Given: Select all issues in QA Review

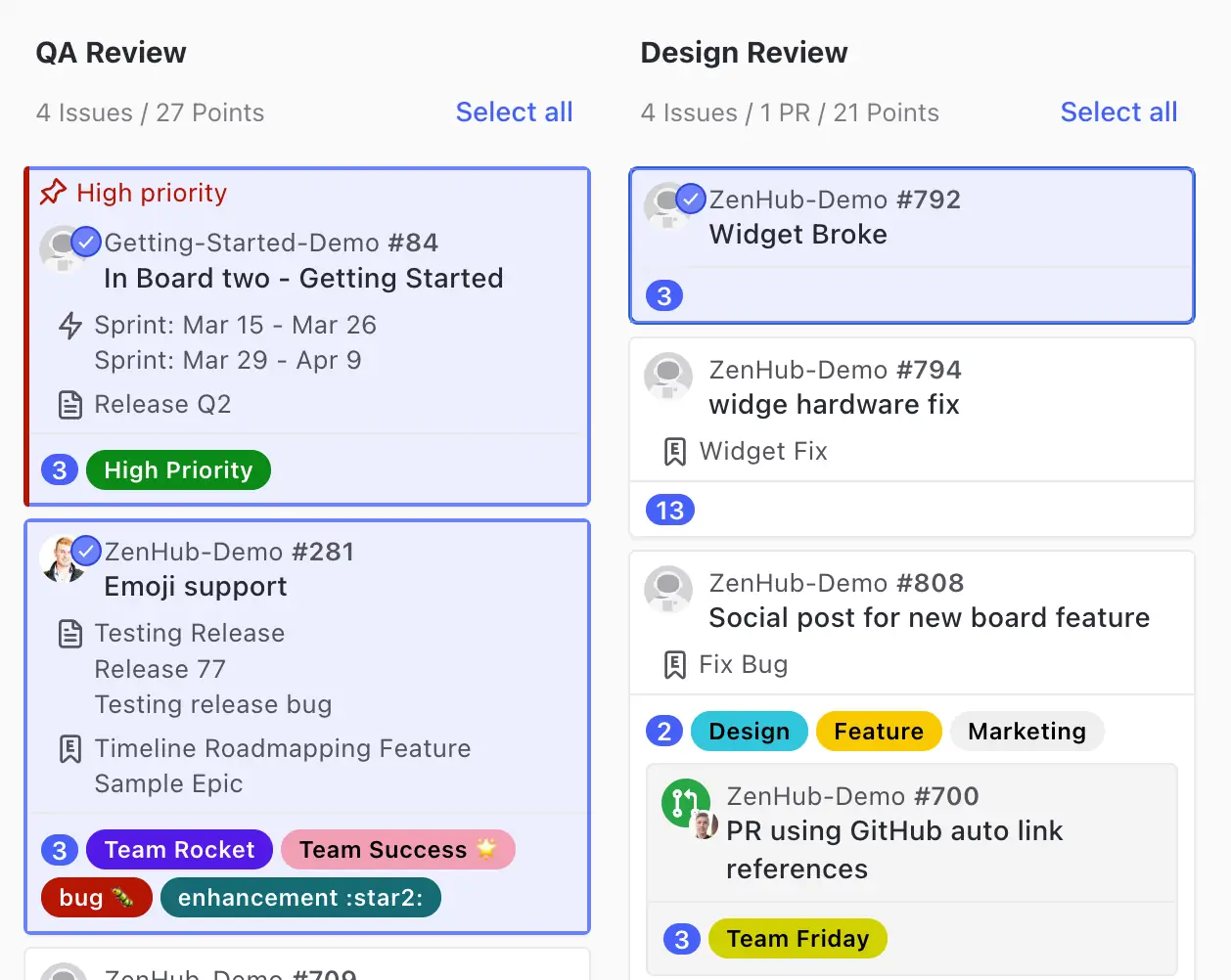Looking at the screenshot, I should click(x=514, y=112).
